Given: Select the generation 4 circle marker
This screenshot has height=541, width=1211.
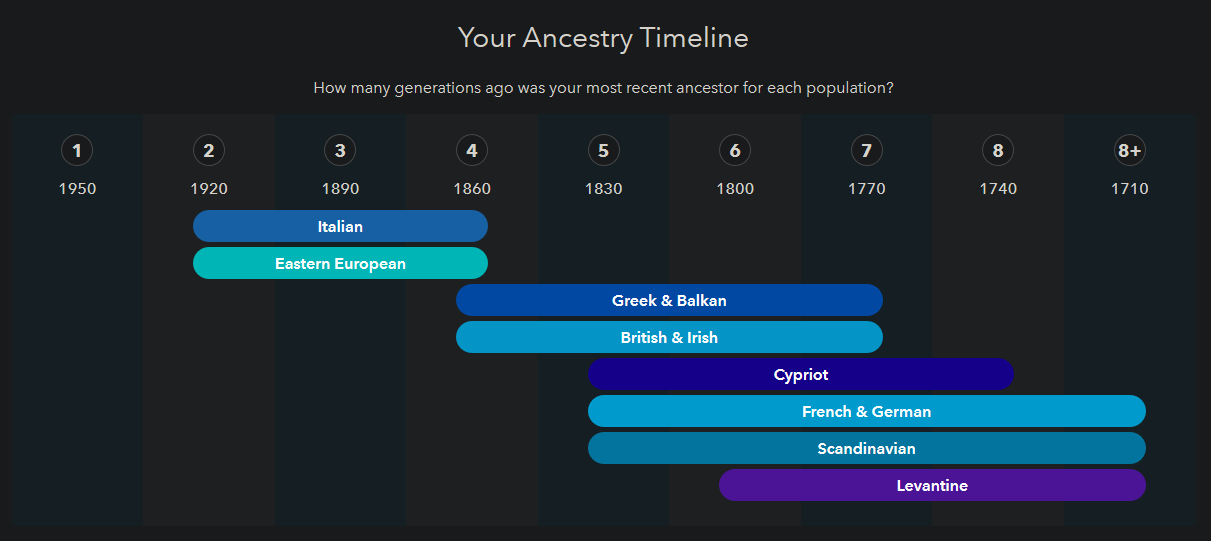Looking at the screenshot, I should click(x=472, y=151).
